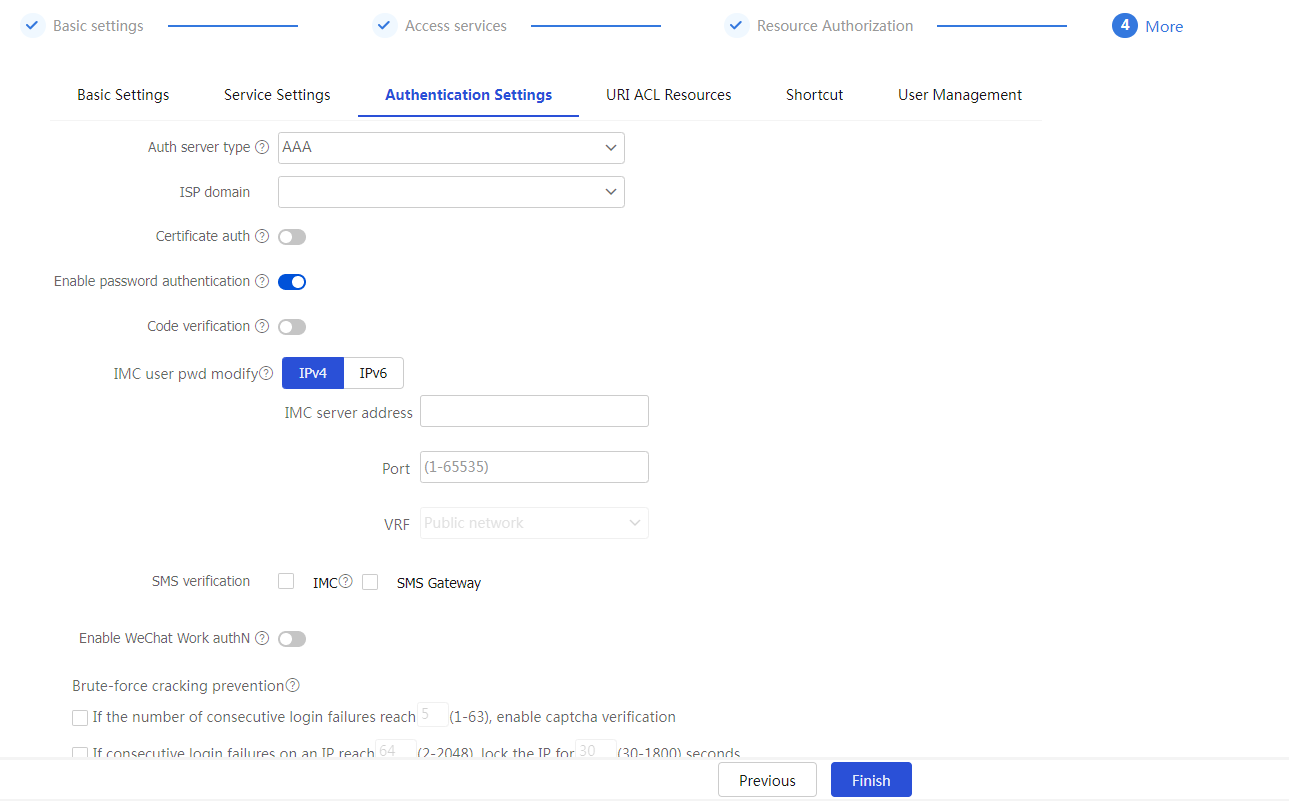Go to the Basic settings wizard step
The width and height of the screenshot is (1289, 801).
click(x=98, y=26)
